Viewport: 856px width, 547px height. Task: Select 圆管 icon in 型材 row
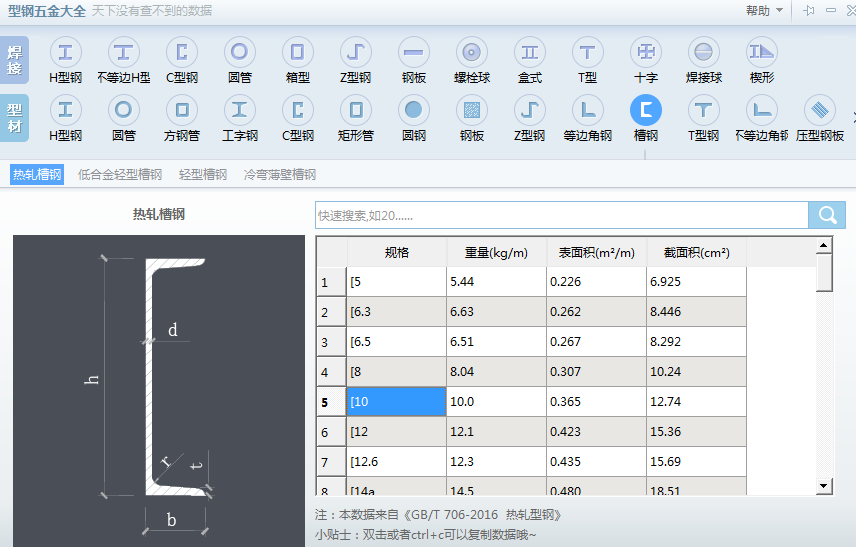coord(123,110)
